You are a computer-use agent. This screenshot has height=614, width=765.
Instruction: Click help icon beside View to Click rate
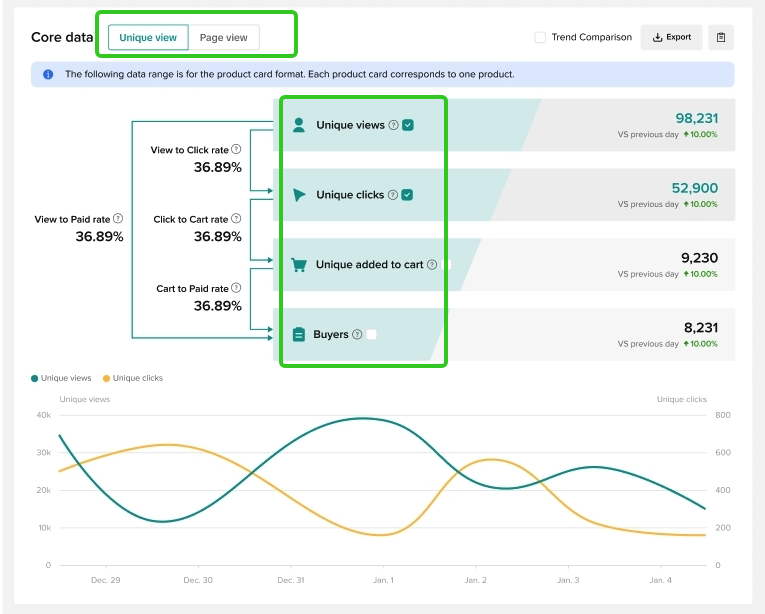(236, 149)
